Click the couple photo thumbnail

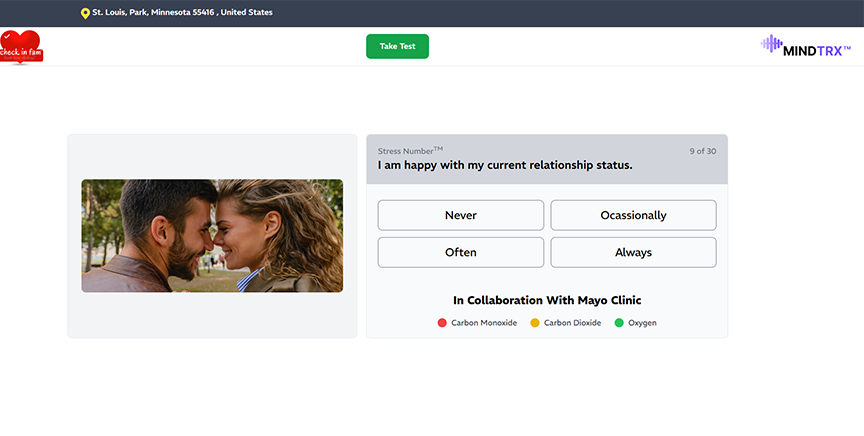click(x=212, y=236)
